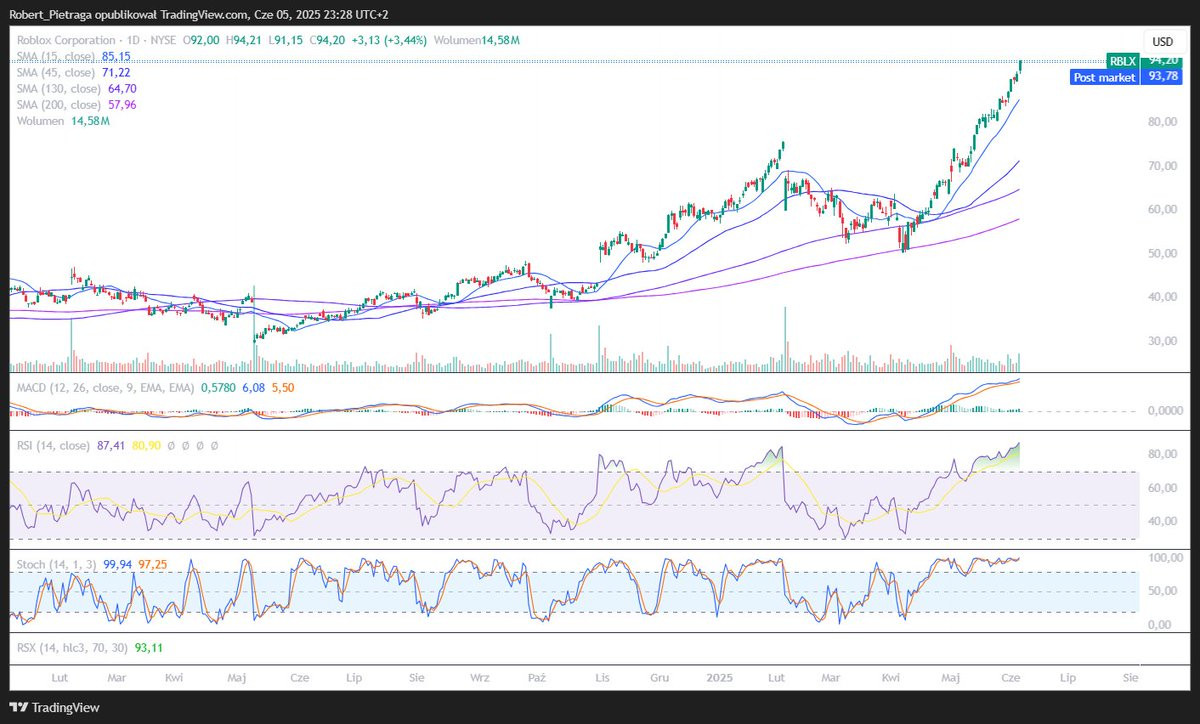Click the RBLX symbol tag on price axis
The height and width of the screenshot is (724, 1200).
point(1123,61)
